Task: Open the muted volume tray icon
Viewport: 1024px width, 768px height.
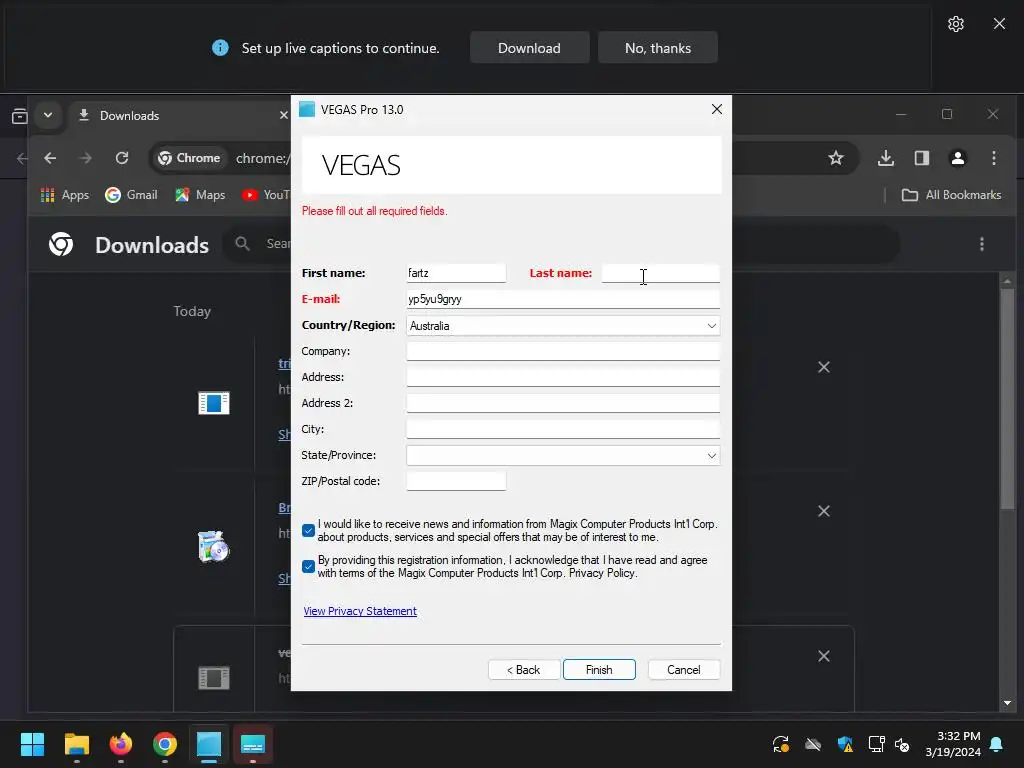Action: (x=902, y=744)
